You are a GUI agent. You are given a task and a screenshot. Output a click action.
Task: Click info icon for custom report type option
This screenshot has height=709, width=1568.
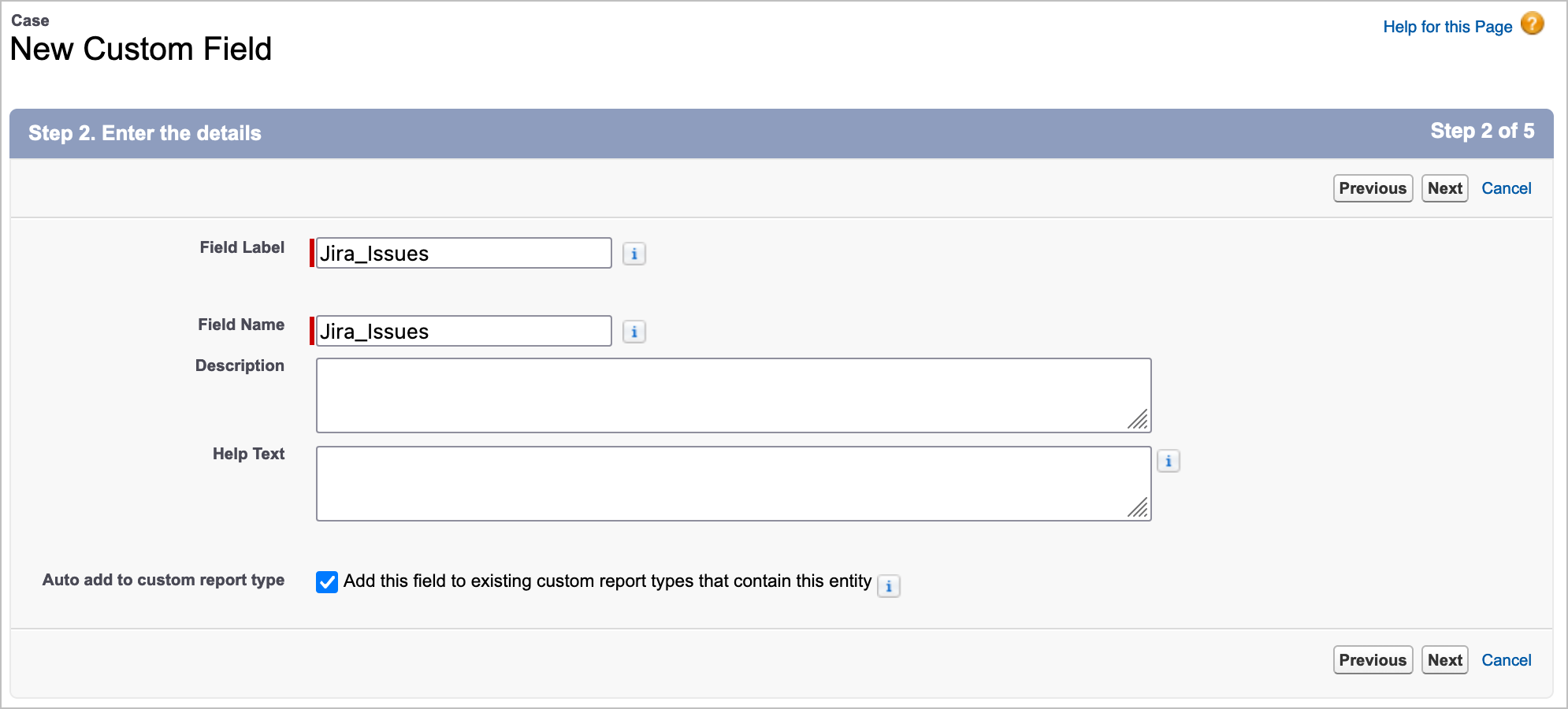pos(889,586)
